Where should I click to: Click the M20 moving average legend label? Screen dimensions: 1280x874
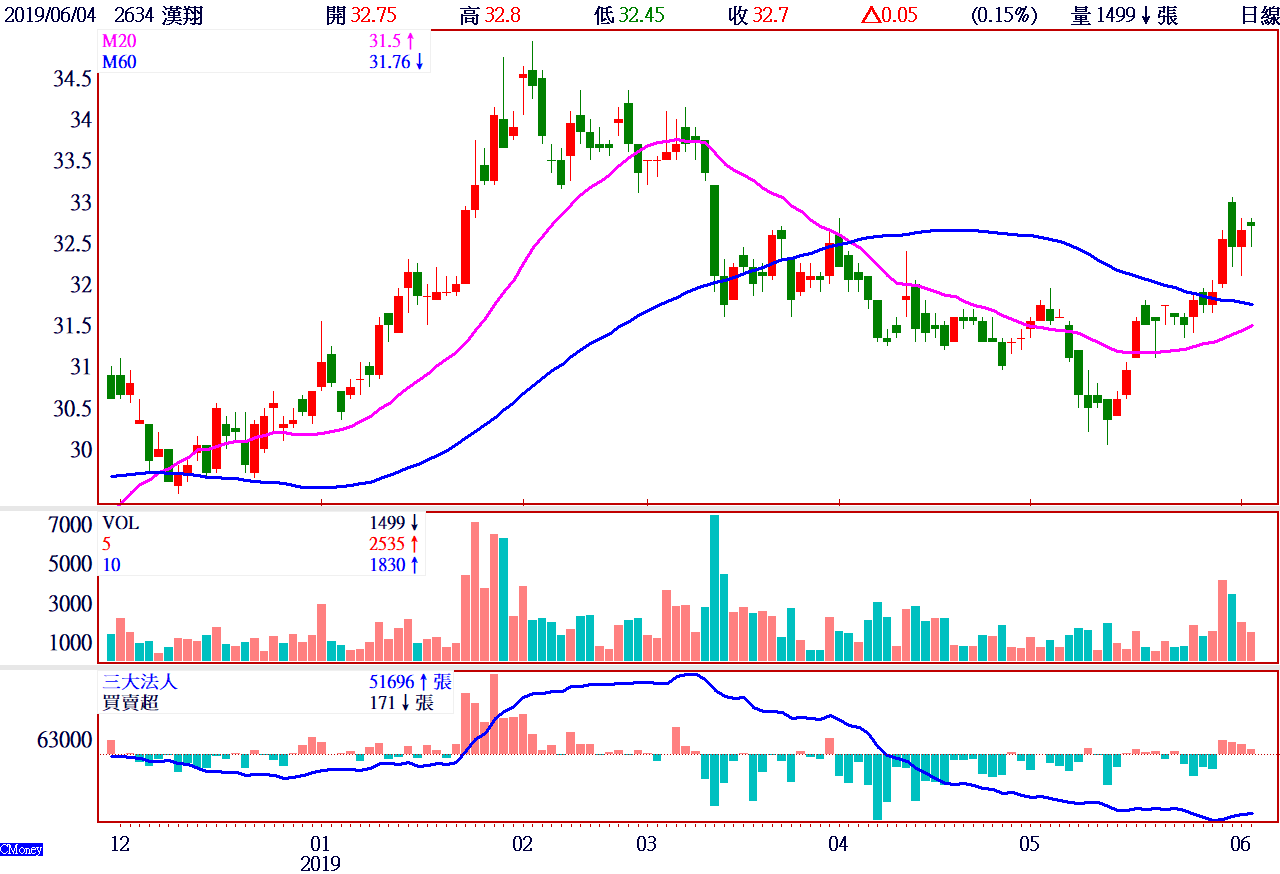coord(119,44)
